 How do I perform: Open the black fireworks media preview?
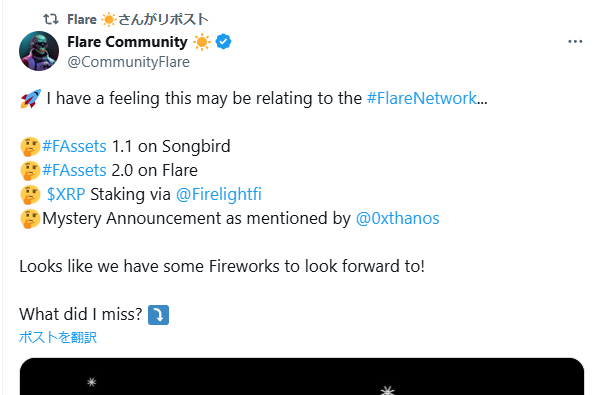coord(302,376)
